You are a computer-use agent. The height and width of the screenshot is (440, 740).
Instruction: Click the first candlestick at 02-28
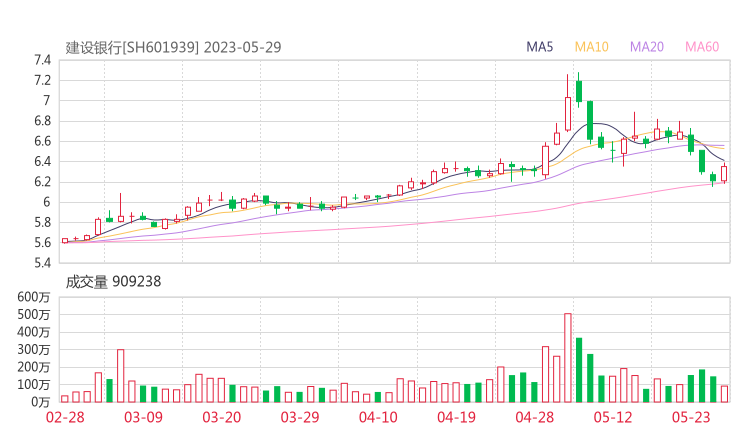(x=65, y=241)
